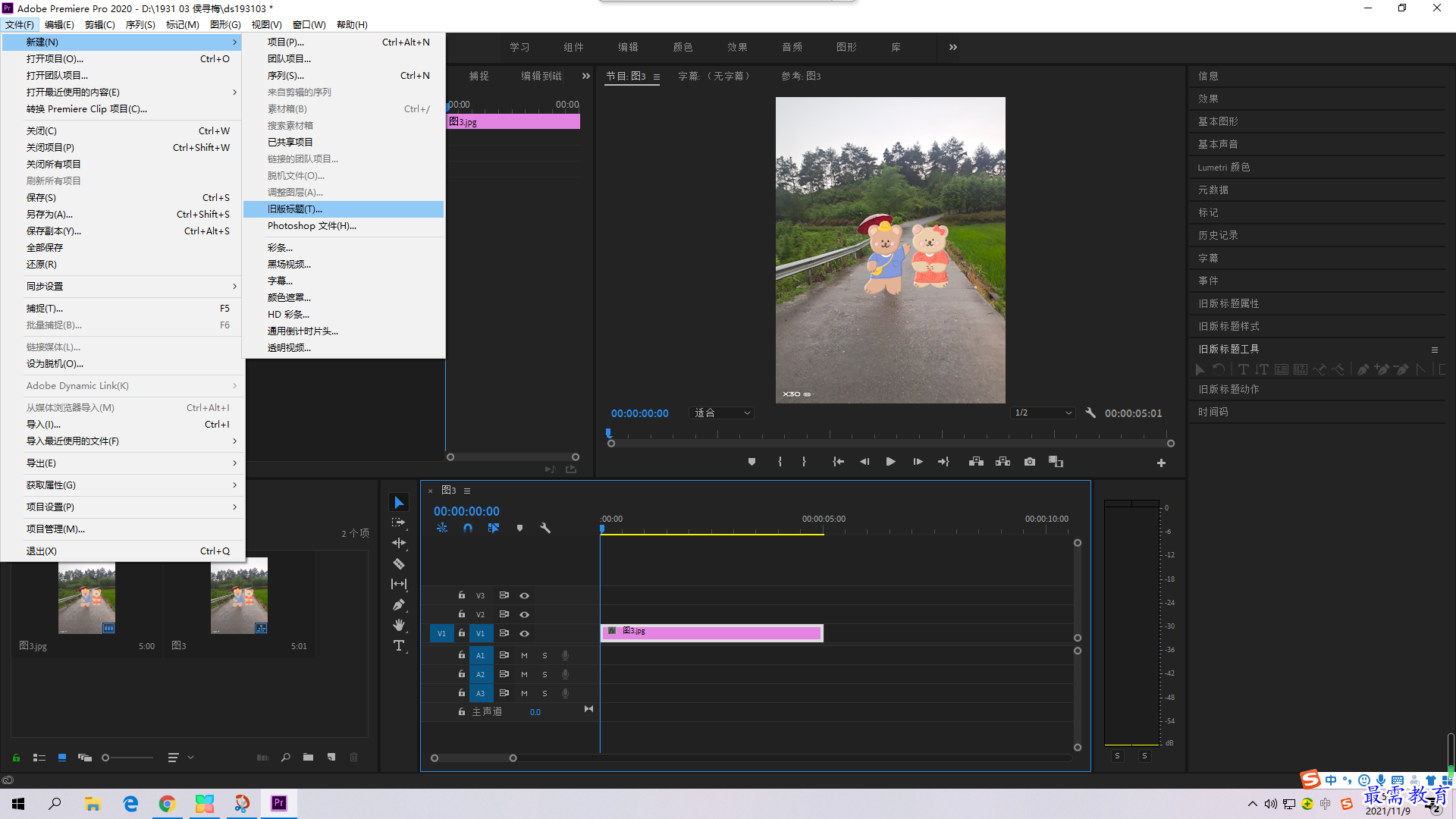Viewport: 1456px width, 819px height.
Task: Step forward one frame in Program monitor
Action: tap(918, 462)
